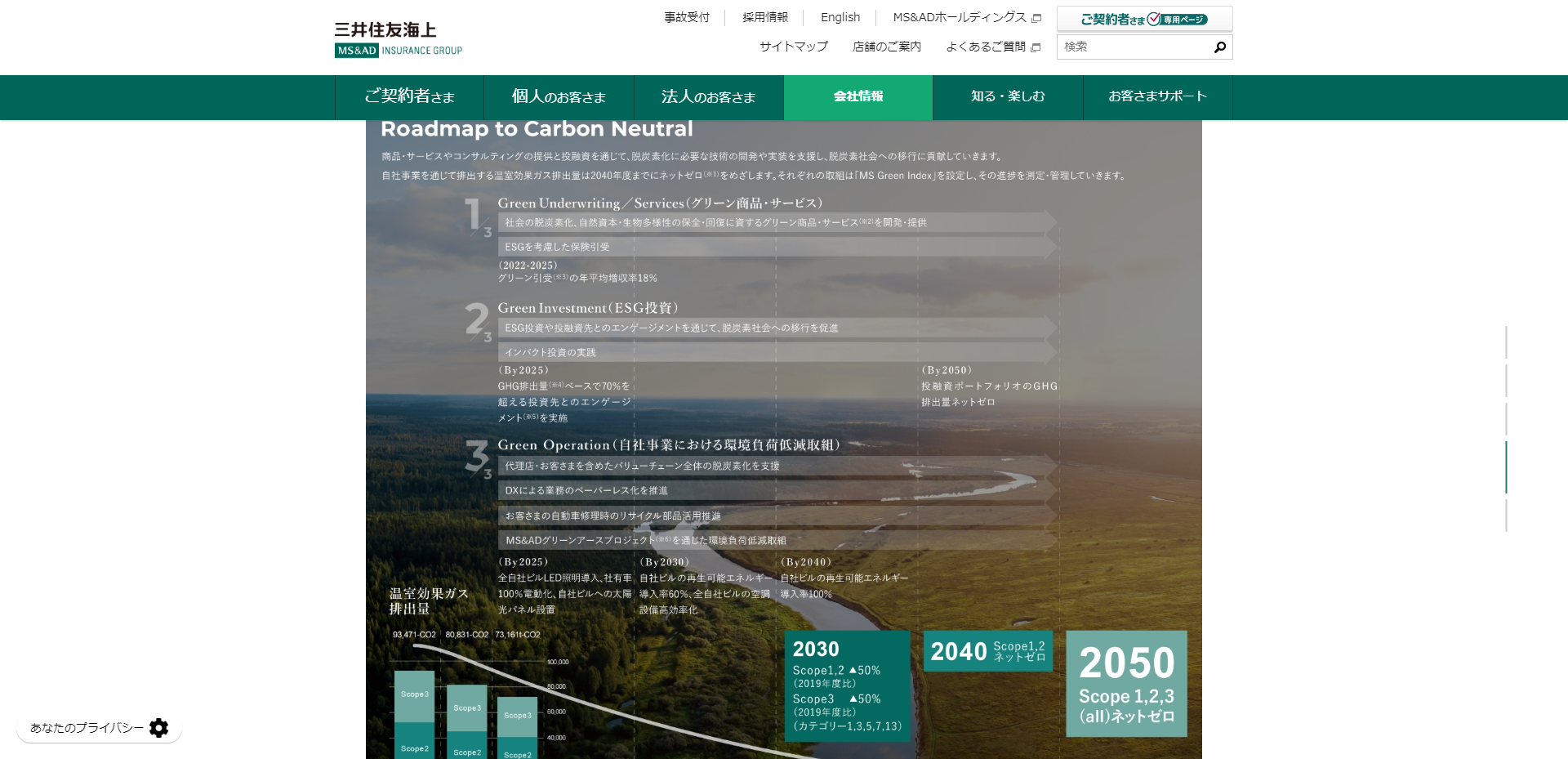1568x759 pixels.
Task: Open the サイトマップ link
Action: (794, 47)
